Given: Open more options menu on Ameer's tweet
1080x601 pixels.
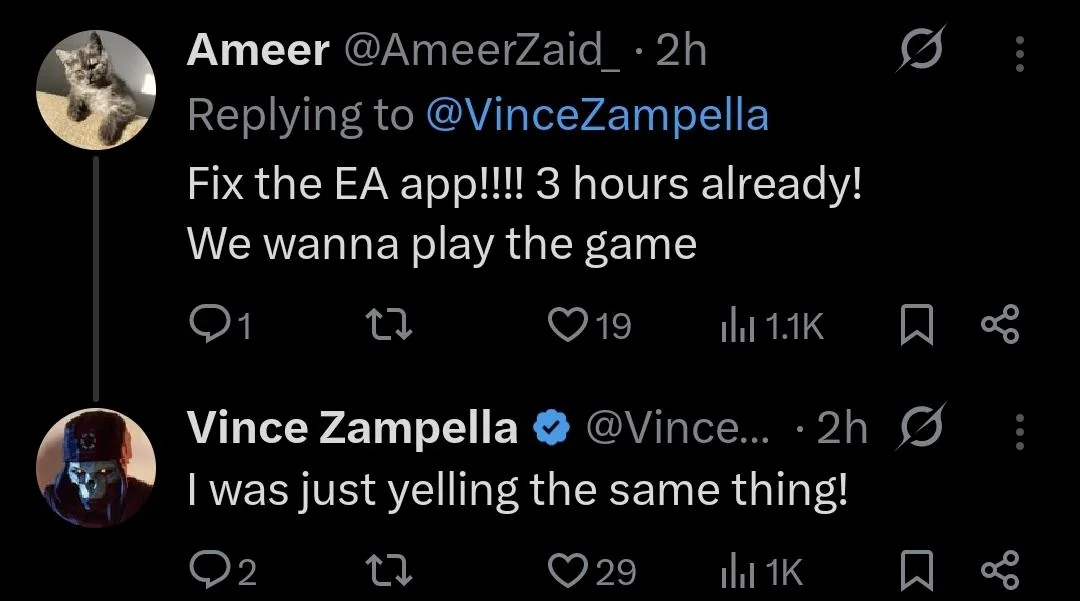Looking at the screenshot, I should point(1019,54).
